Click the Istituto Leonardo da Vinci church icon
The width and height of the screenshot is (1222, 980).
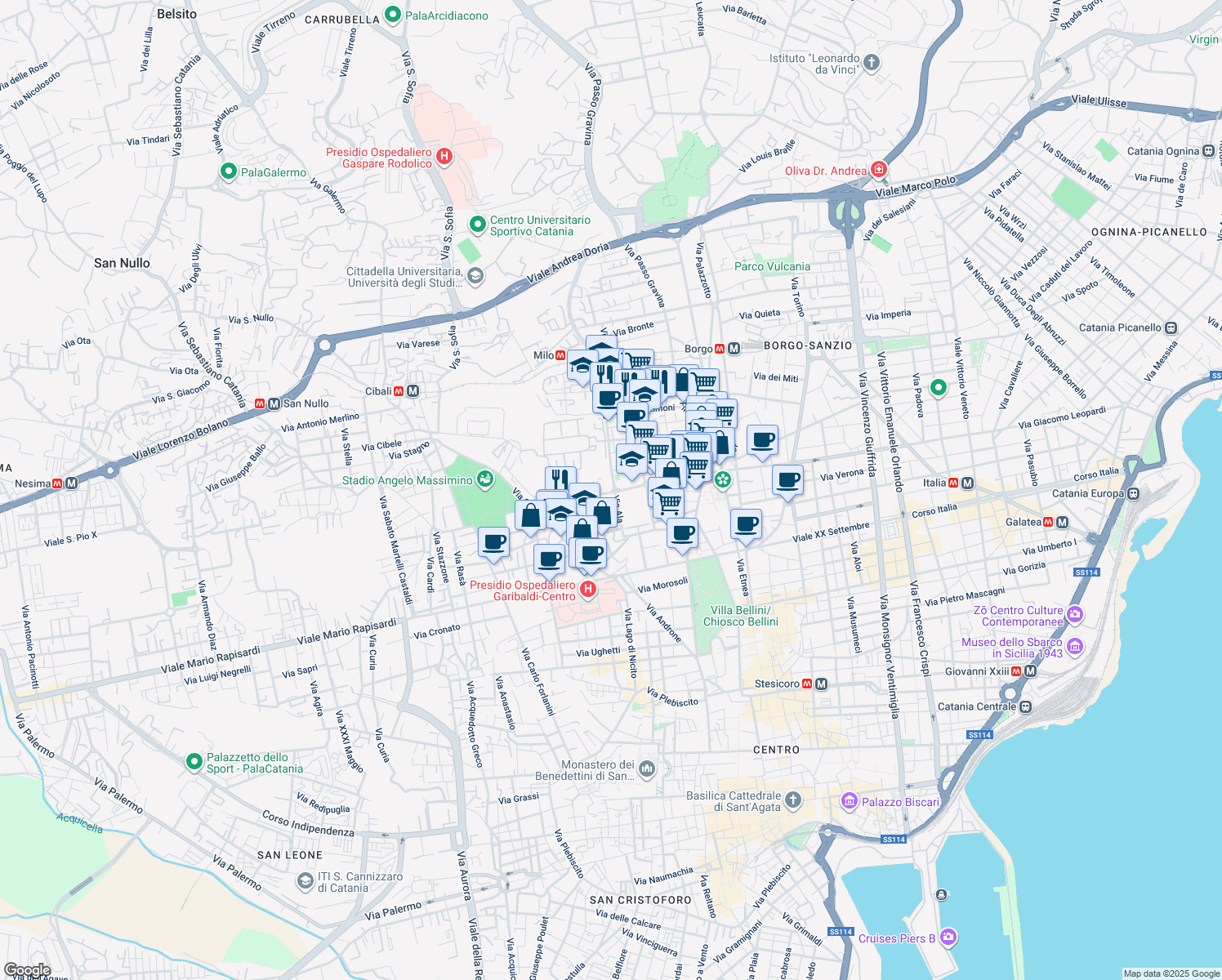click(x=872, y=62)
